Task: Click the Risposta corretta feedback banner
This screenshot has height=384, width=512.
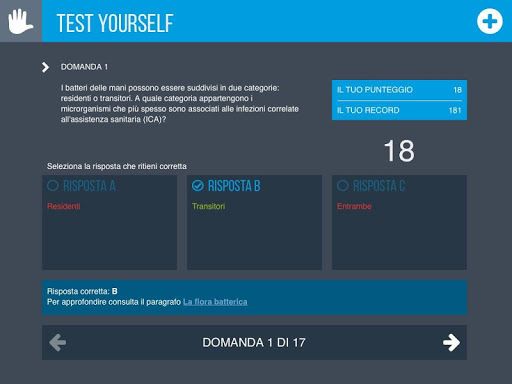Action: coord(254,297)
